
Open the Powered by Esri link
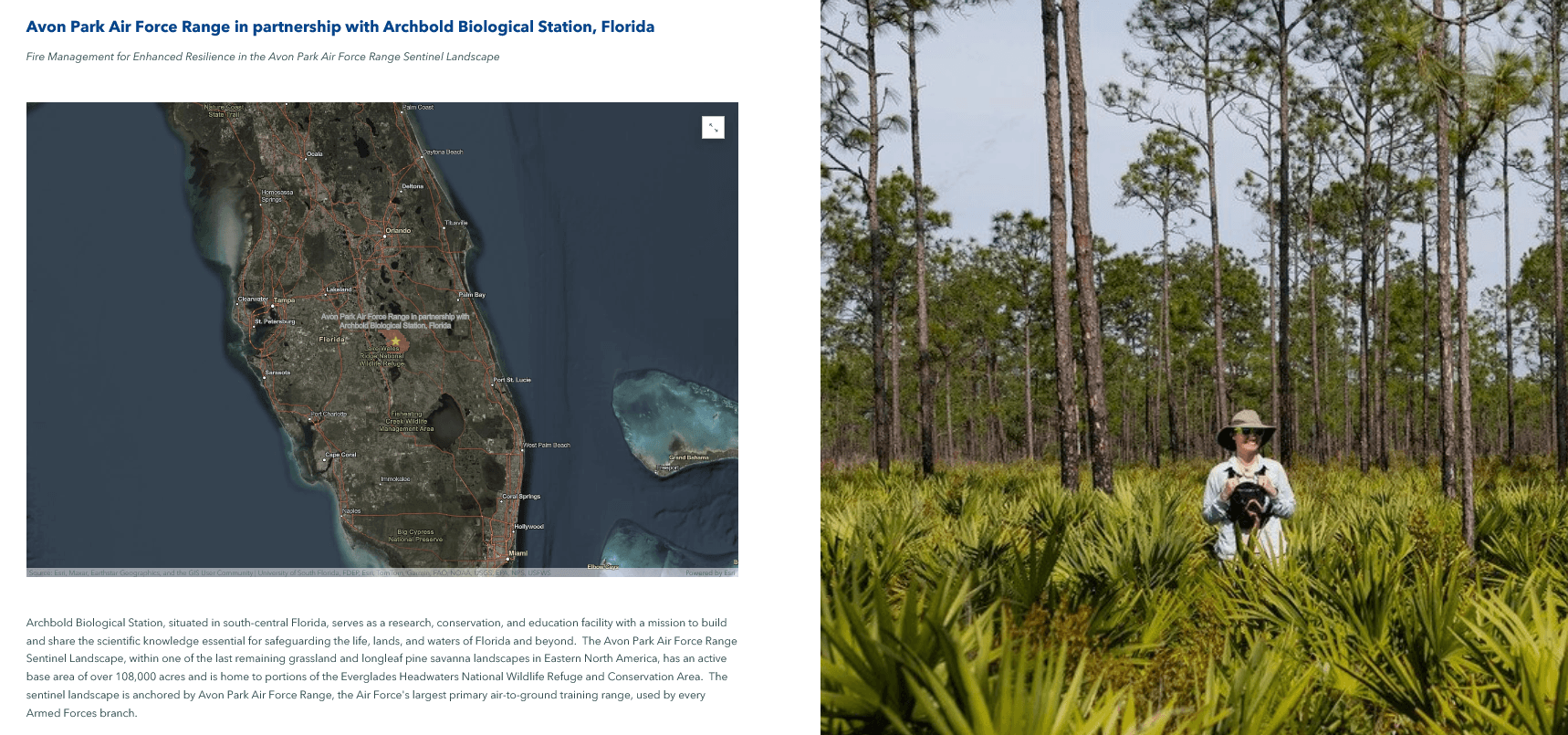710,573
